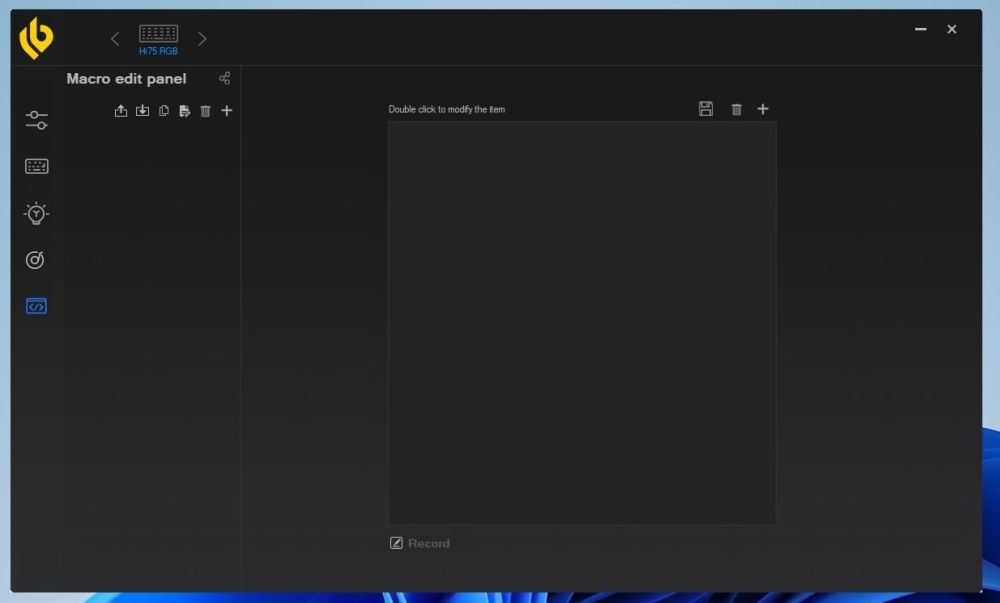The width and height of the screenshot is (1000, 603).
Task: Add an action item with the action list plus
Action: click(x=763, y=109)
